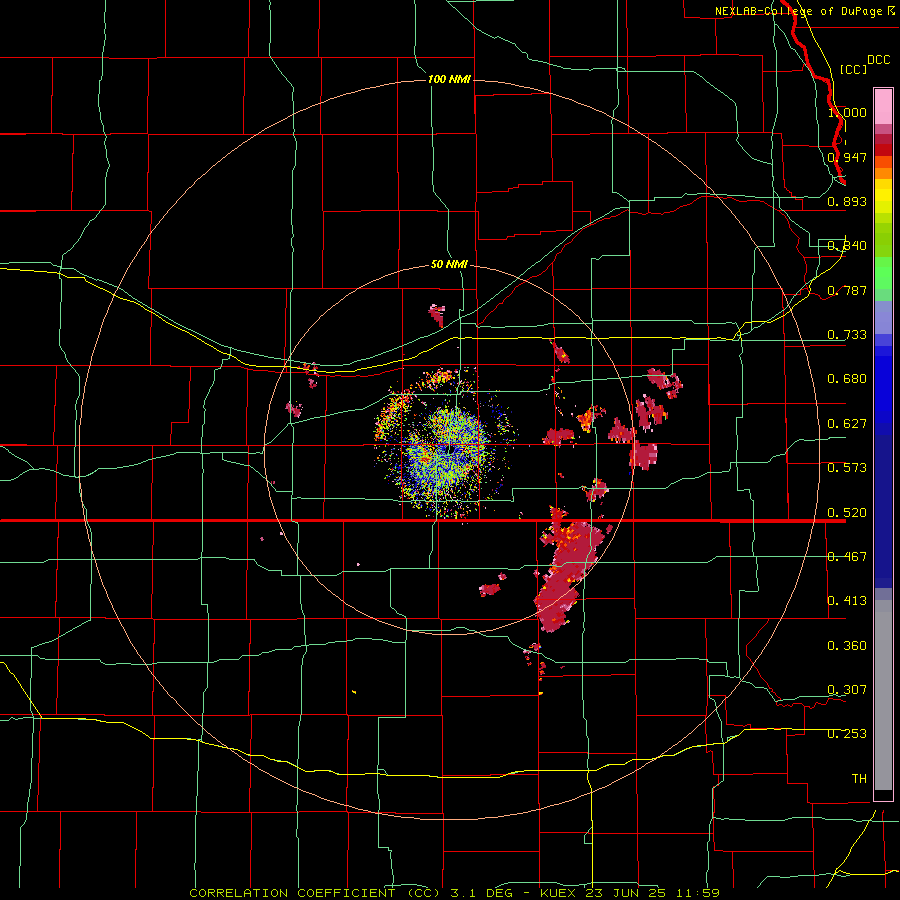Click the 0.467 legend value
The image size is (900, 900).
pos(847,557)
